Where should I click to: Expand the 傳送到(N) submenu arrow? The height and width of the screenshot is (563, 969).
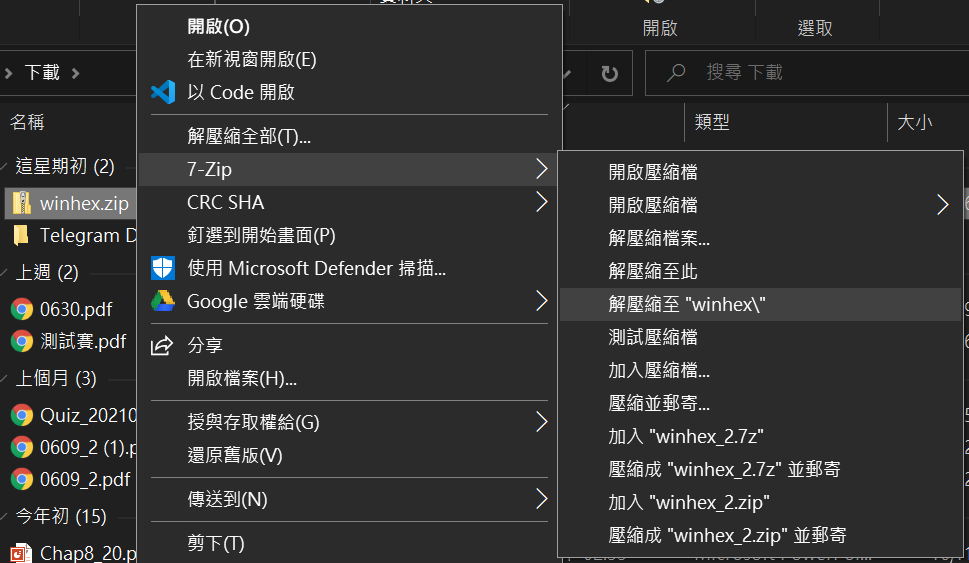541,499
